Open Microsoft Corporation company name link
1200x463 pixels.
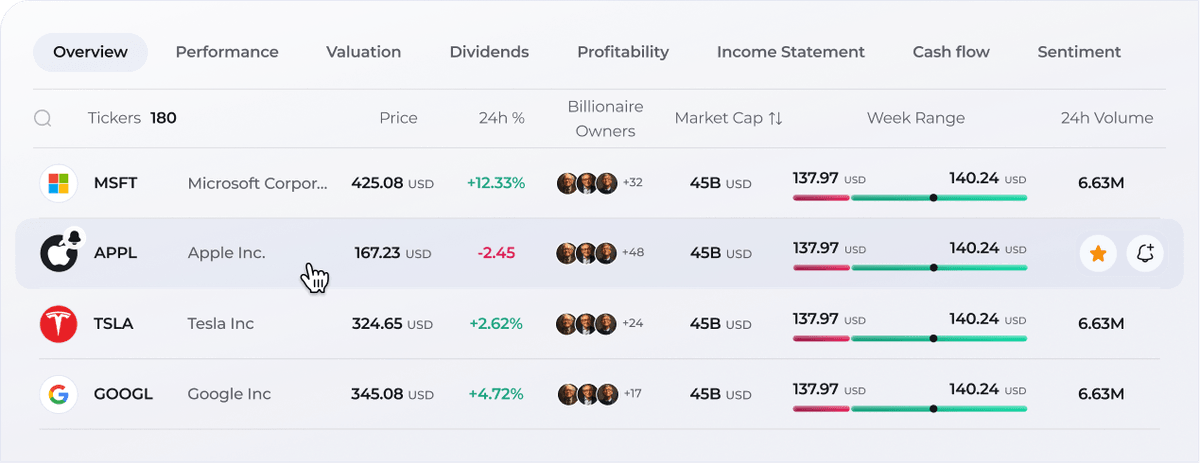click(257, 184)
